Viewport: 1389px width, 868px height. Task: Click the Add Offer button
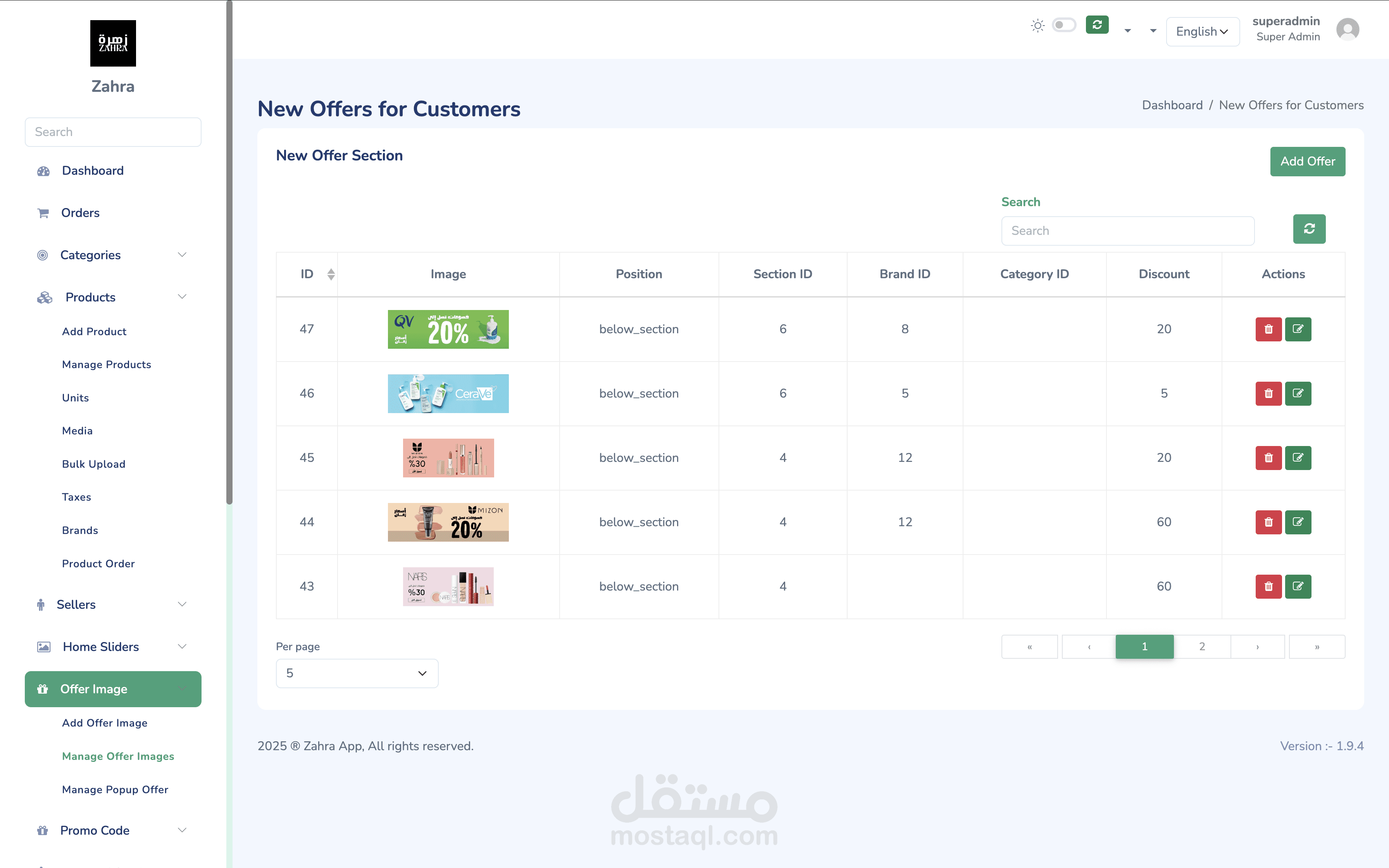(1308, 161)
